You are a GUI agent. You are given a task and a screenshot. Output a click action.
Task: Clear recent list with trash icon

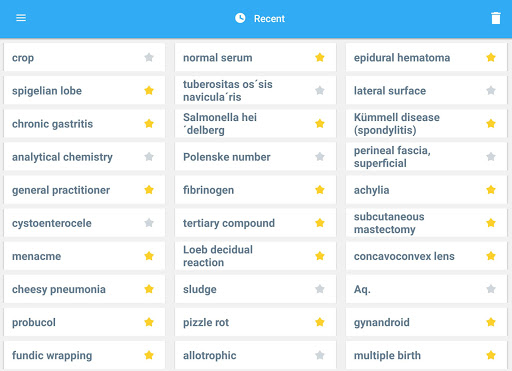click(x=496, y=18)
